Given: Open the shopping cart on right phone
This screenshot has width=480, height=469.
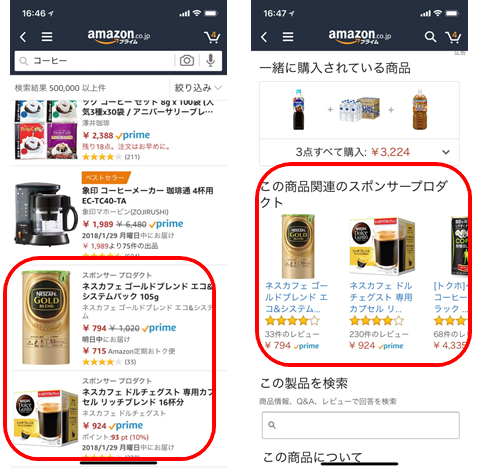Looking at the screenshot, I should [453, 37].
